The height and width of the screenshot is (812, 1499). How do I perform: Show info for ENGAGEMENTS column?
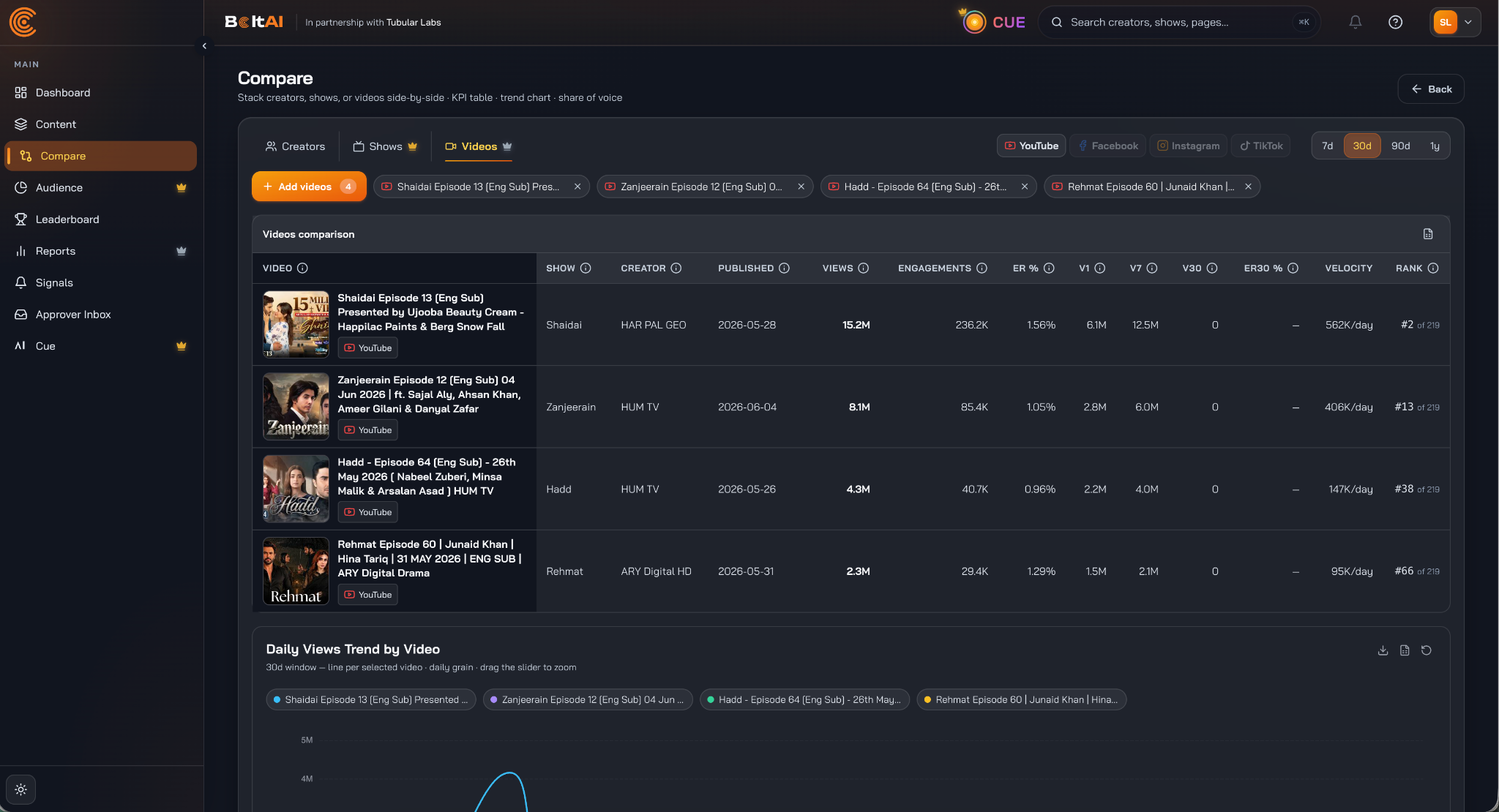click(982, 268)
